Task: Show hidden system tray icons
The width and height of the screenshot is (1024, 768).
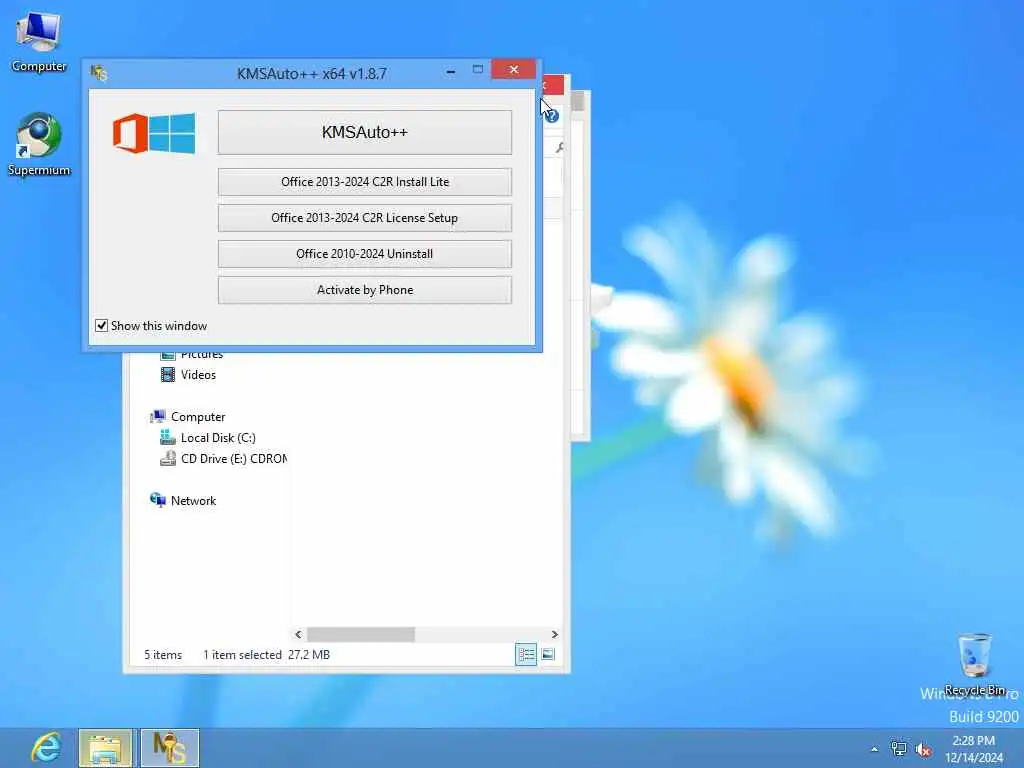Action: pos(874,750)
